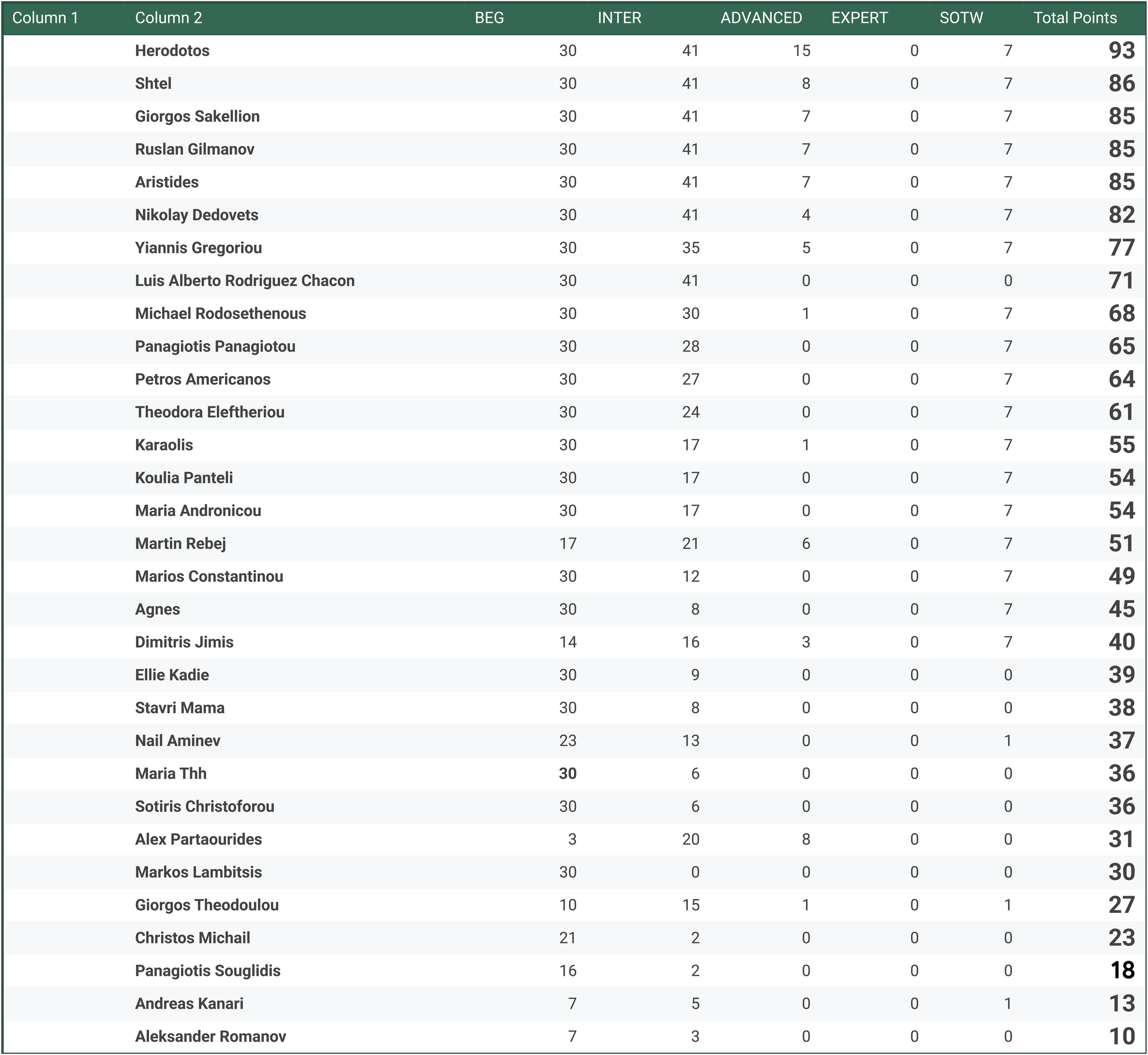The height and width of the screenshot is (1055, 1148).
Task: Click Panagiotis Souglidis total 18
Action: tap(1121, 971)
